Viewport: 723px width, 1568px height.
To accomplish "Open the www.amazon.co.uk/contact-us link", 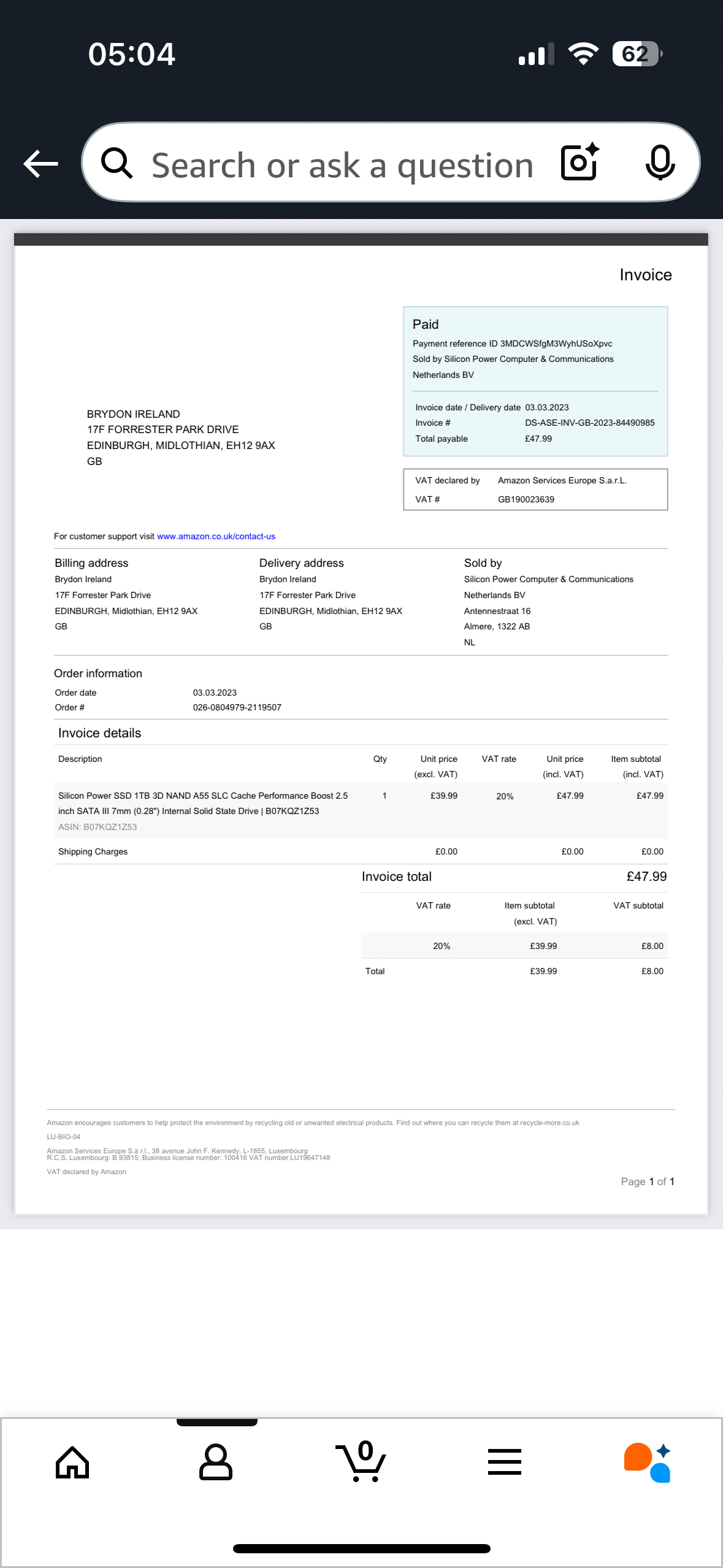I will click(216, 536).
